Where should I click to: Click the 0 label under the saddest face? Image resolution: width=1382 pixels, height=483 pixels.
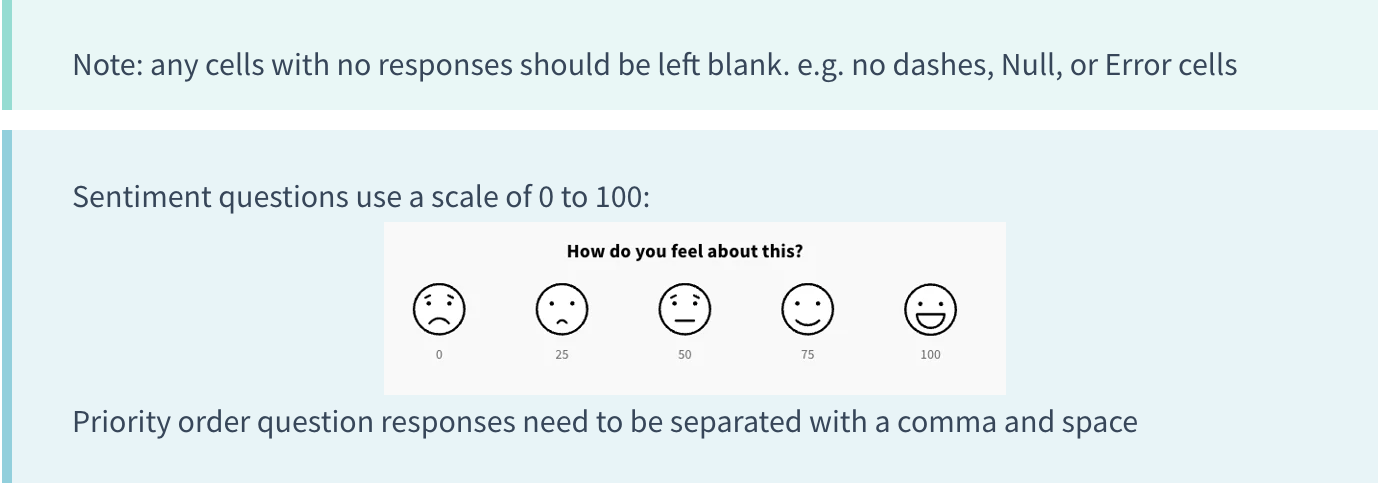[439, 355]
